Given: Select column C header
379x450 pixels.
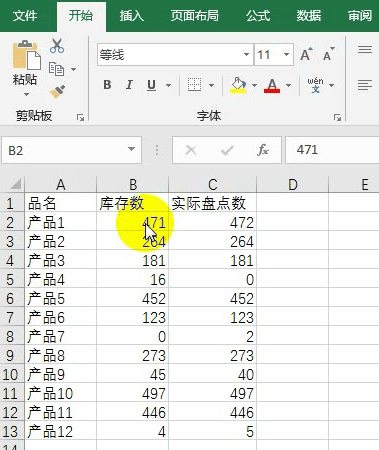Looking at the screenshot, I should [213, 184].
